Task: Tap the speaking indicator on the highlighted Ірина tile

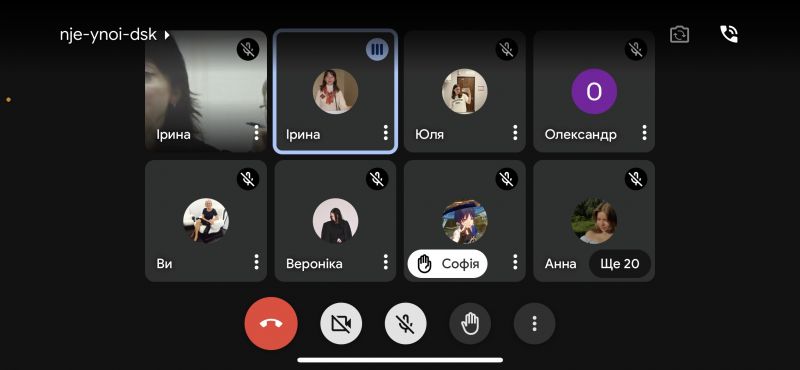Action: tap(377, 50)
